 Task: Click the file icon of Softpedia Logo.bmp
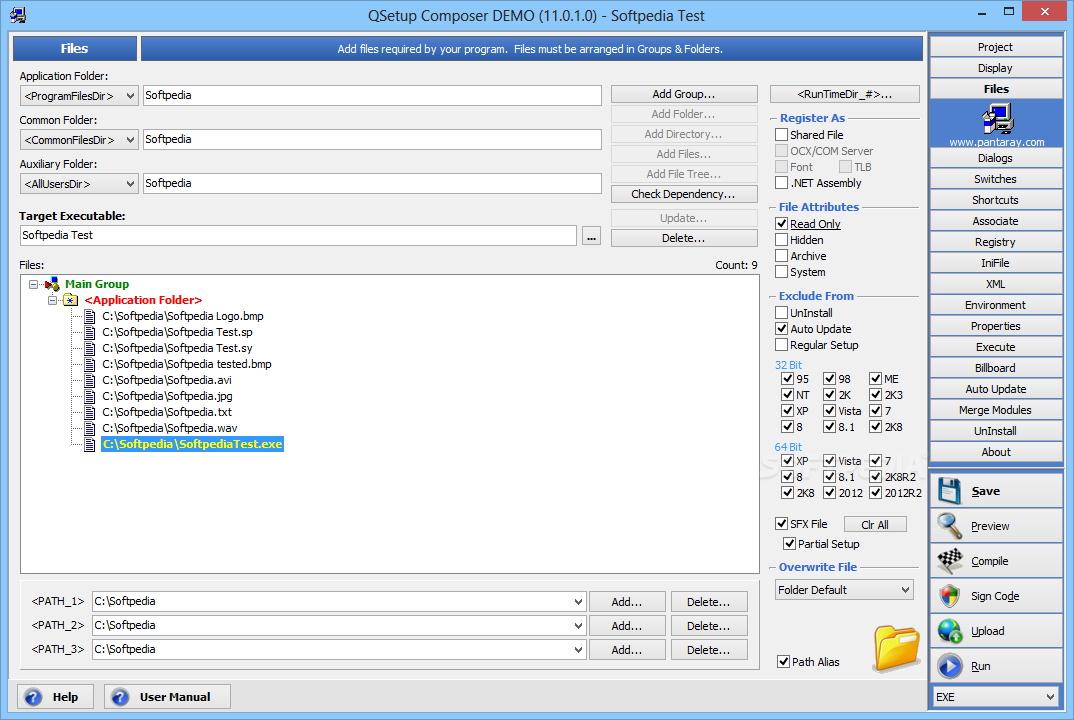(x=90, y=316)
